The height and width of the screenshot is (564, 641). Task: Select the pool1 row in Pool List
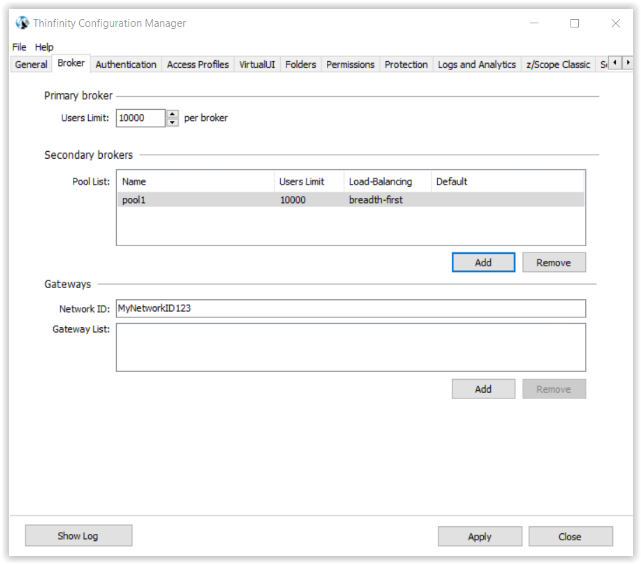coord(351,200)
